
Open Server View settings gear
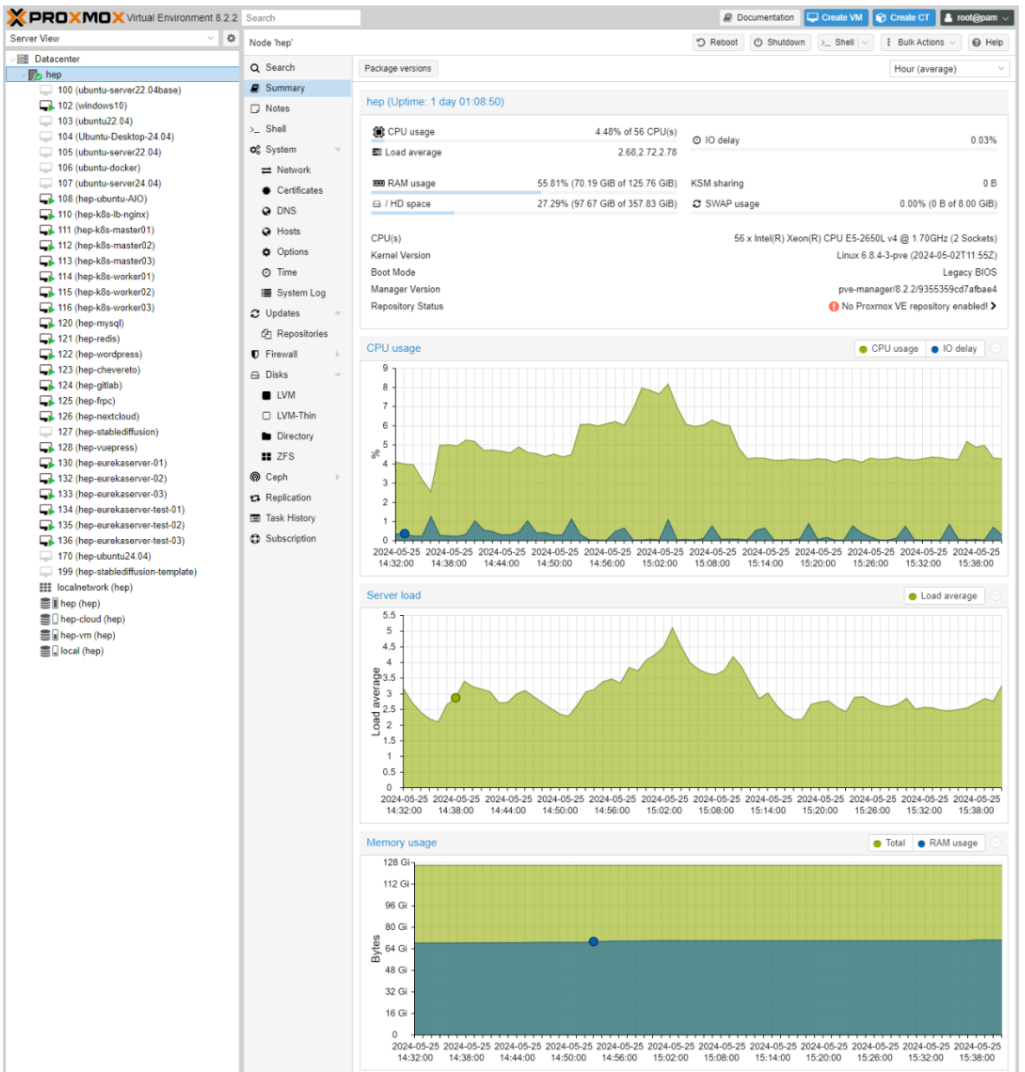[231, 38]
